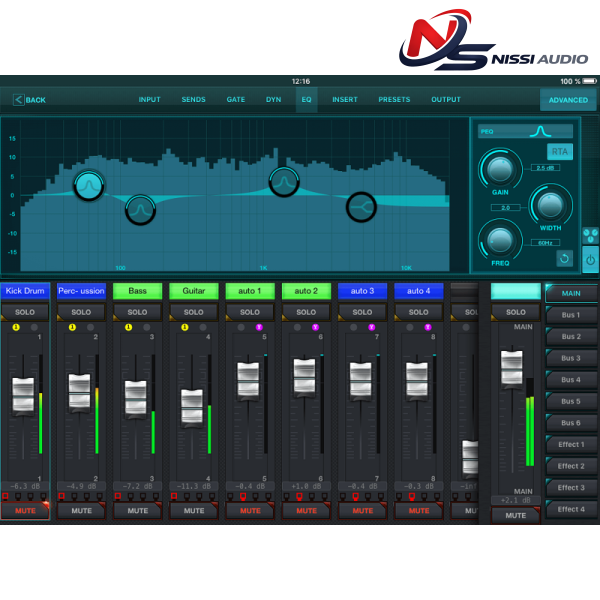Select the second EQ band node
600x600 pixels.
click(140, 209)
